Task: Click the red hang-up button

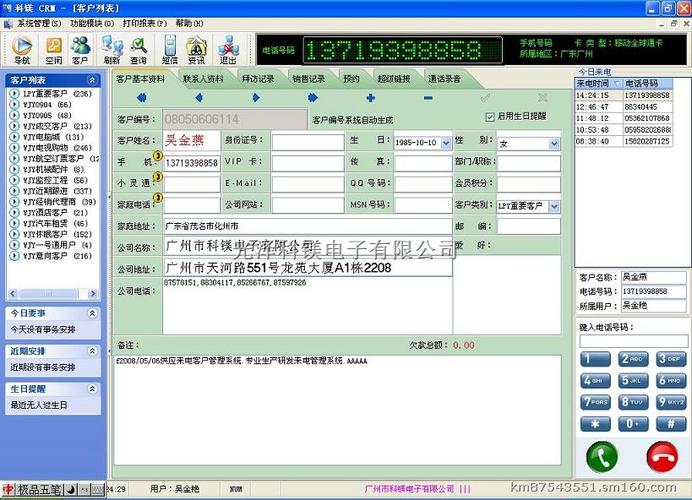Action: coord(662,456)
